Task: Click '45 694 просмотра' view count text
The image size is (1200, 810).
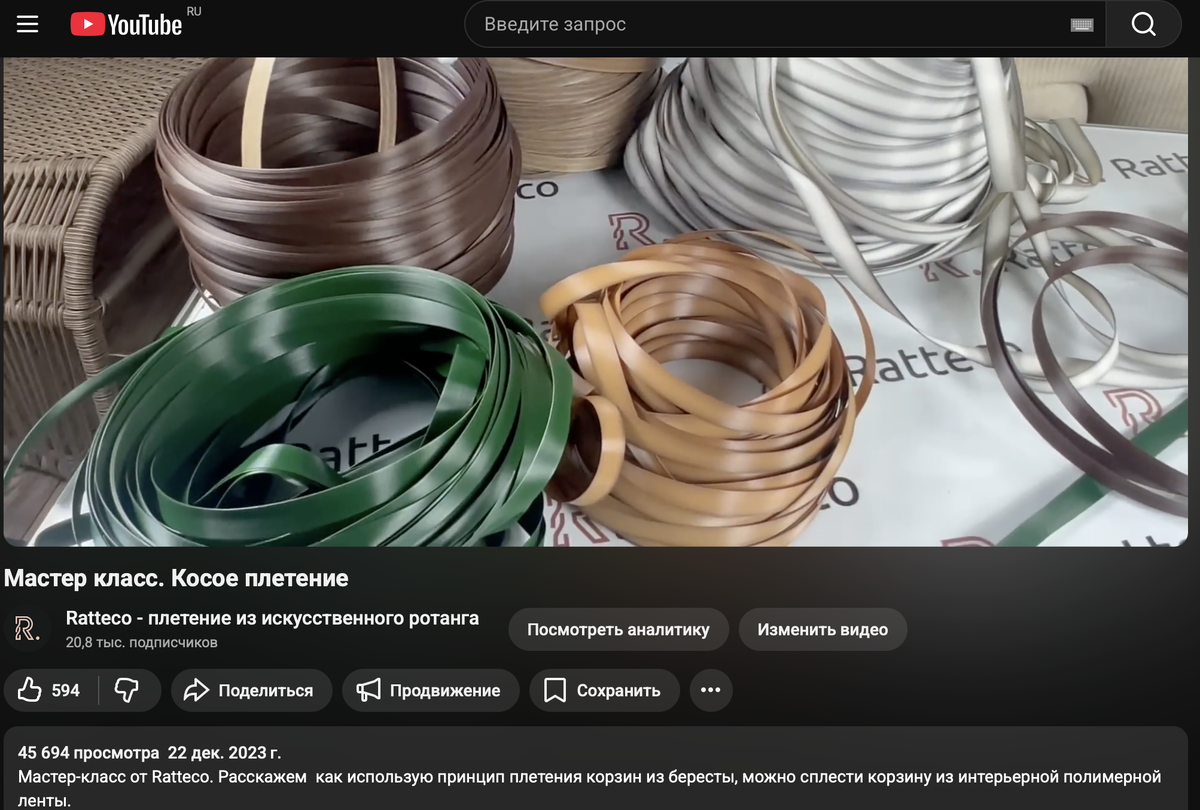Action: pos(88,752)
